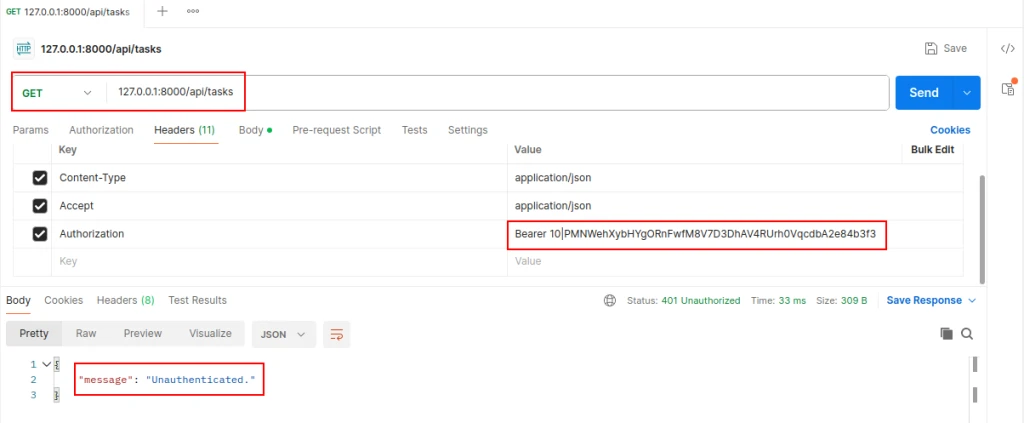Image resolution: width=1024 pixels, height=423 pixels.
Task: Click the plus icon to open new tab
Action: pos(163,11)
